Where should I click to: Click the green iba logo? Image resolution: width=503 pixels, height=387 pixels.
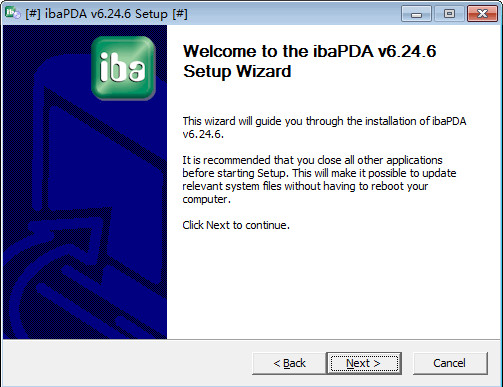click(123, 68)
